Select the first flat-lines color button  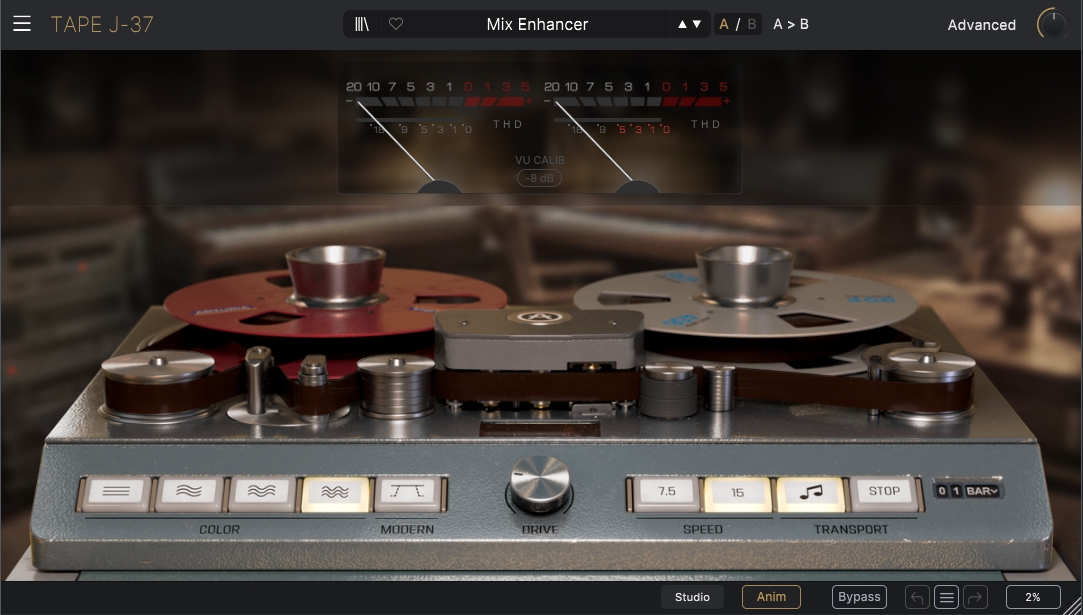116,492
